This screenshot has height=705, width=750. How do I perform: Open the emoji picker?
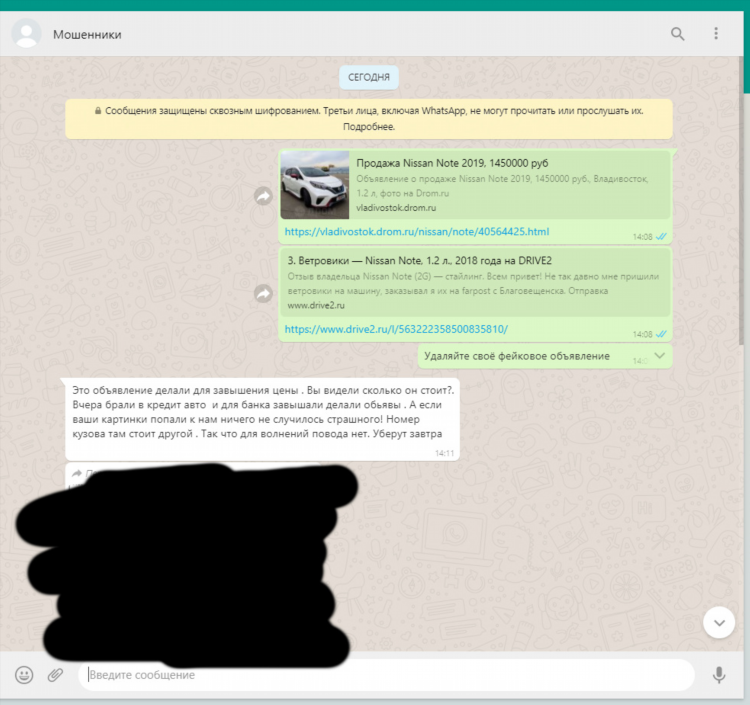(24, 675)
